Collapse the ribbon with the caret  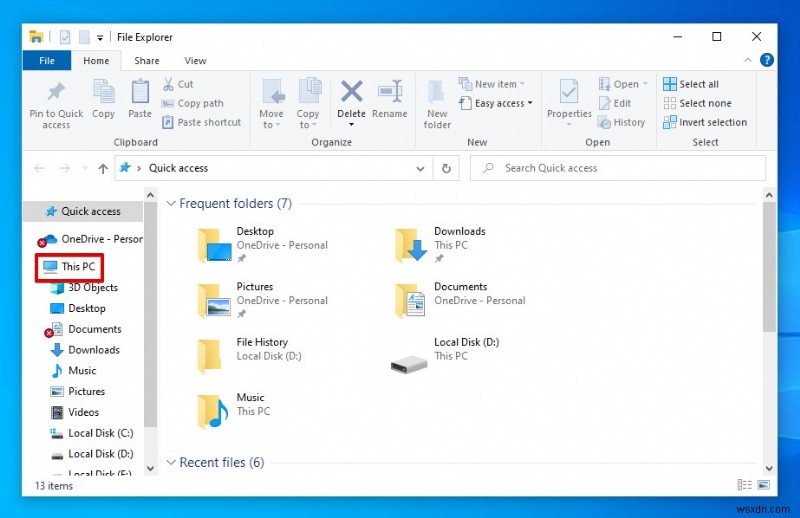point(748,60)
